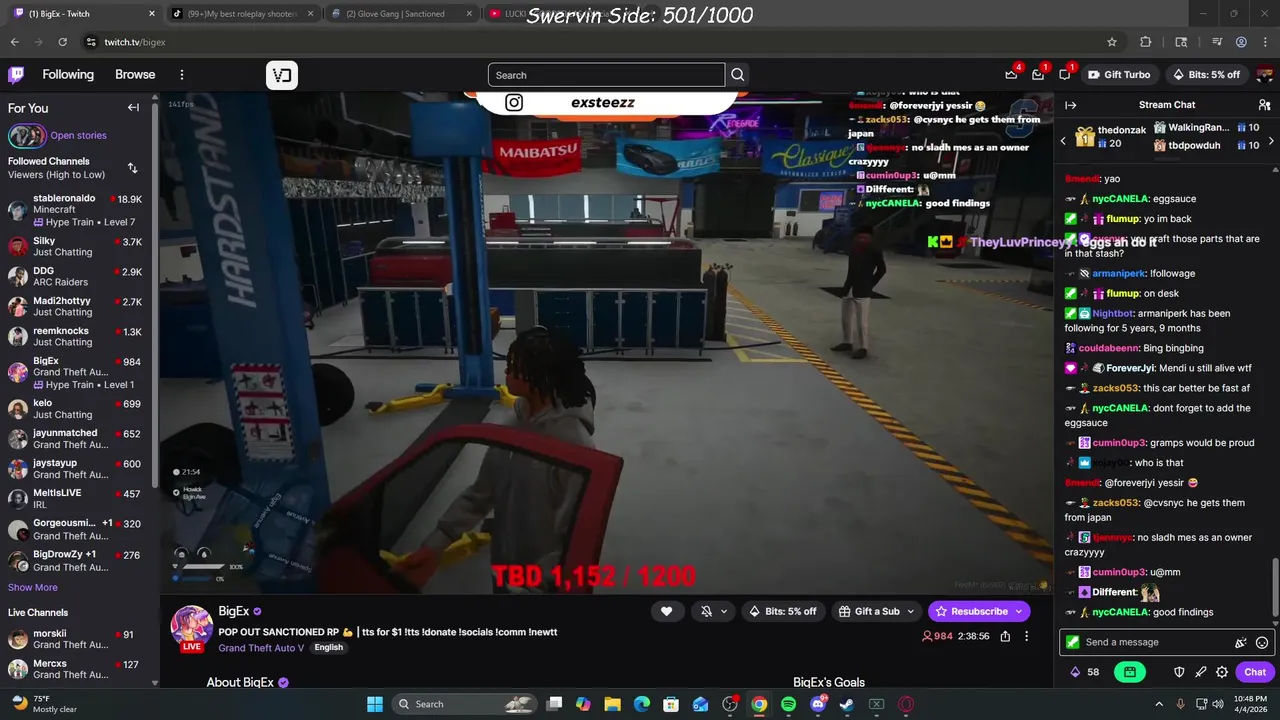Show hidden system tray icons

(1159, 704)
